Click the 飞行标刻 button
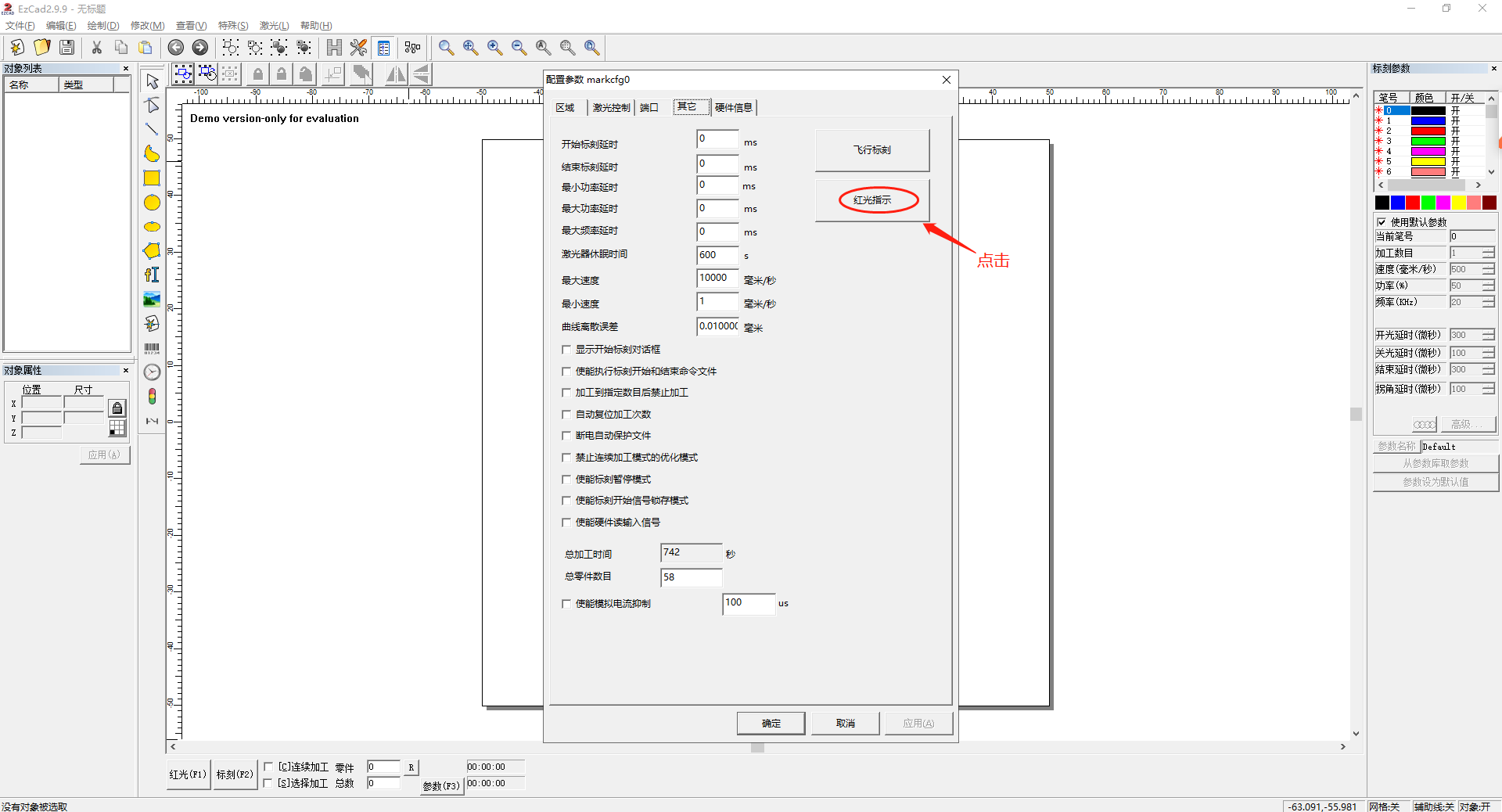1502x812 pixels. click(x=872, y=150)
